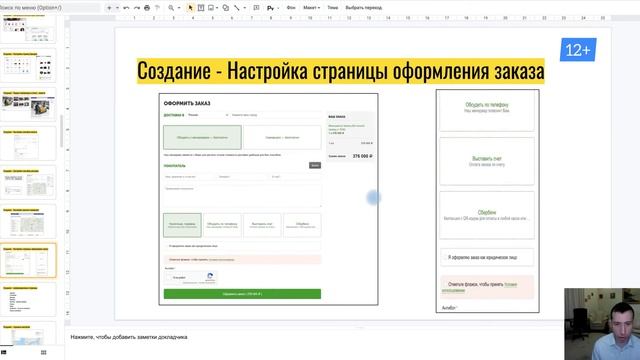
Task: Select the currently highlighted slide thumbnail
Action: point(28,260)
